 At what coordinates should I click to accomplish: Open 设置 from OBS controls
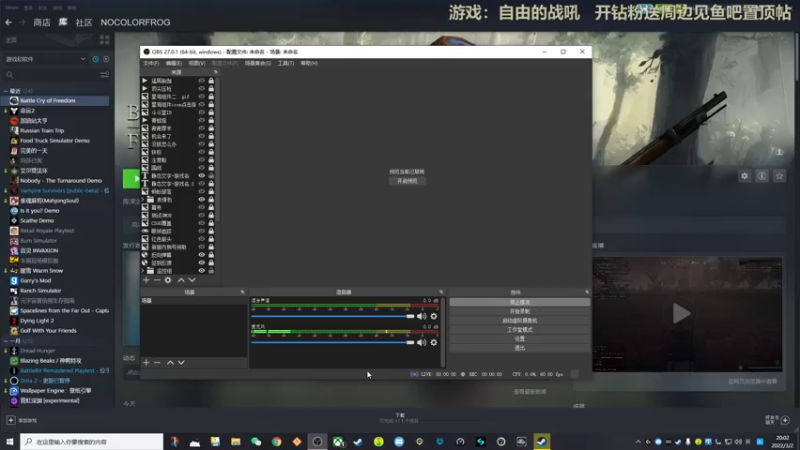click(519, 339)
